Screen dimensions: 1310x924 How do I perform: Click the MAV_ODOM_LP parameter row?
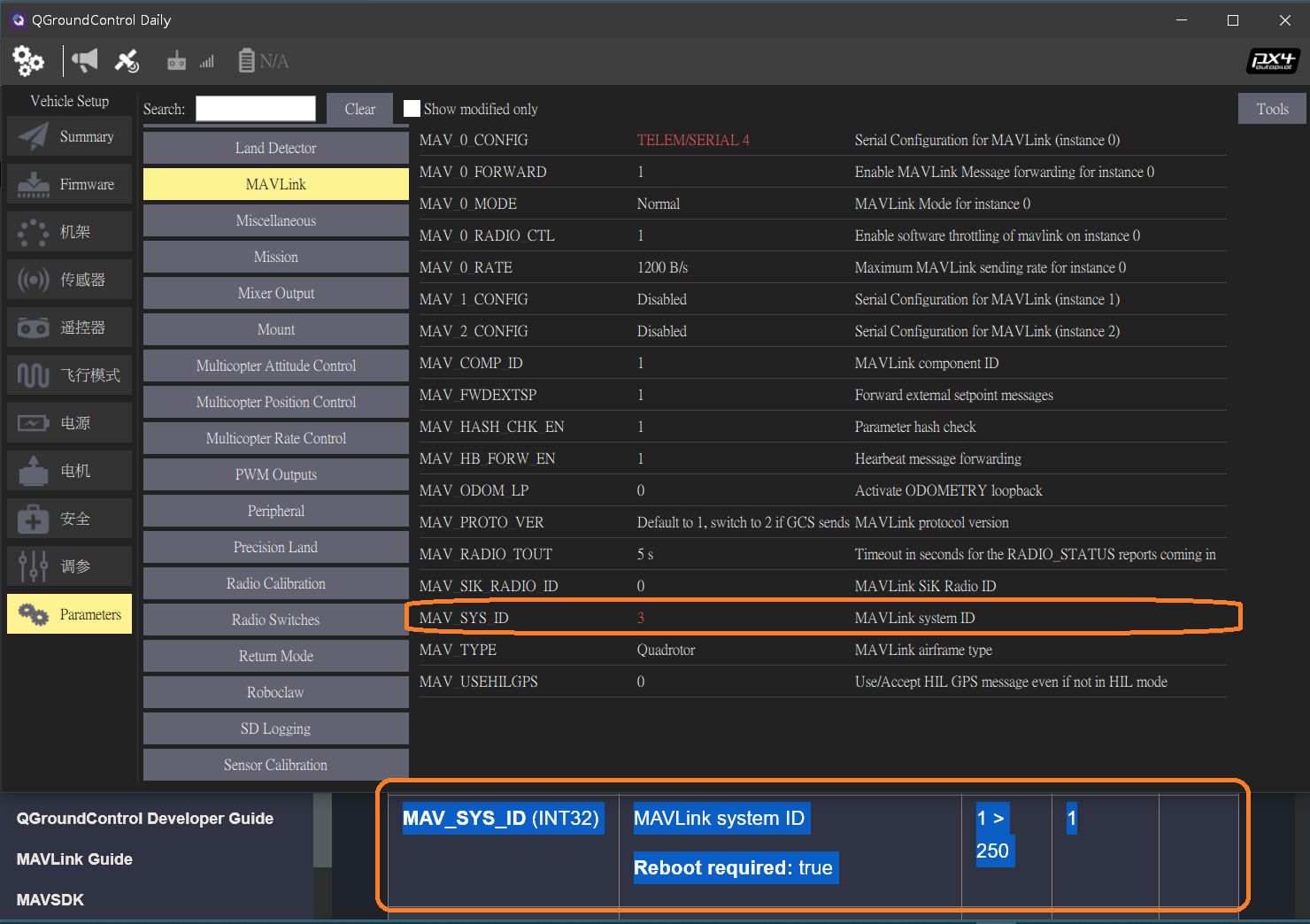pos(823,490)
